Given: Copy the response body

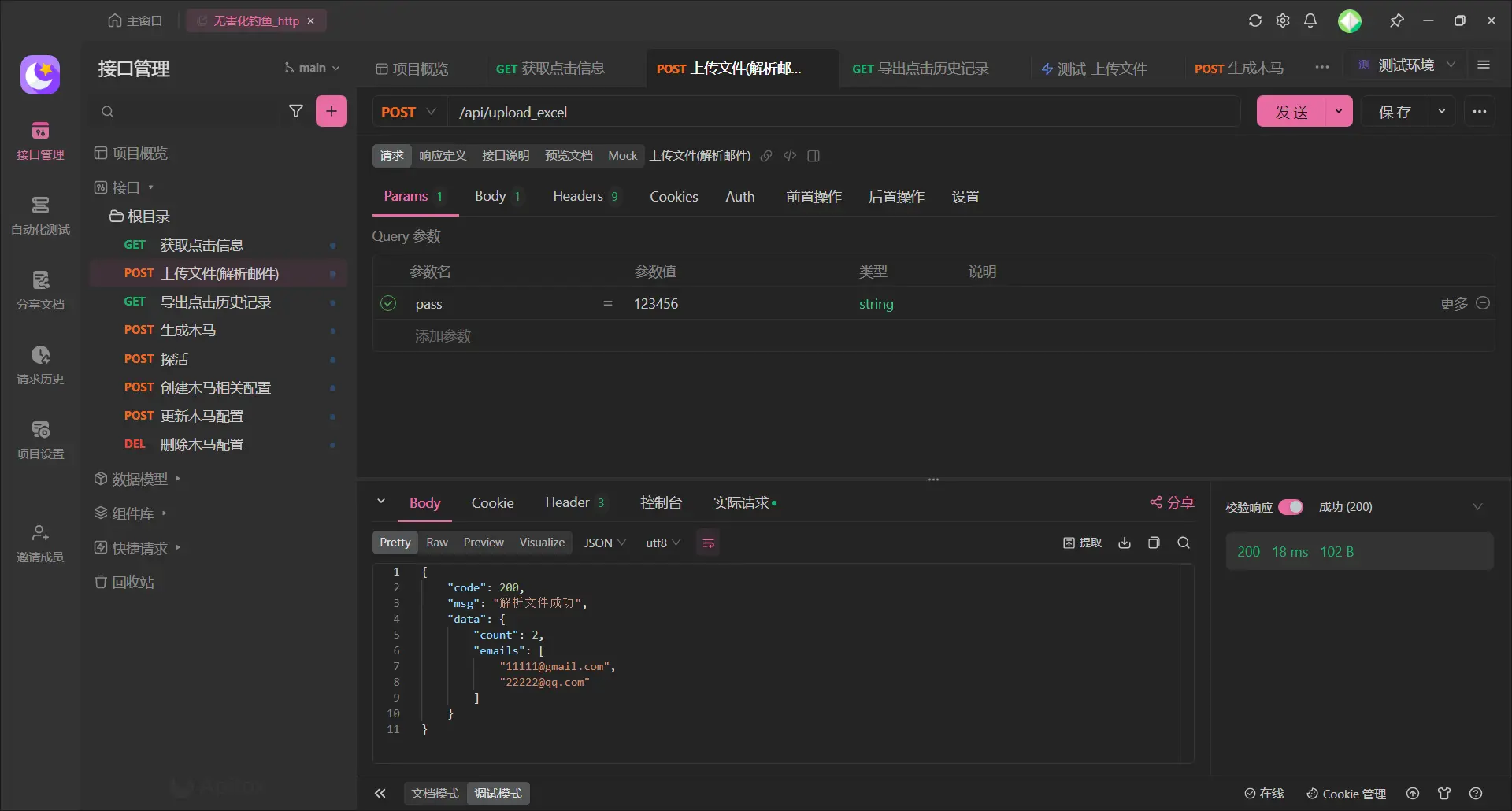Looking at the screenshot, I should coord(1154,543).
